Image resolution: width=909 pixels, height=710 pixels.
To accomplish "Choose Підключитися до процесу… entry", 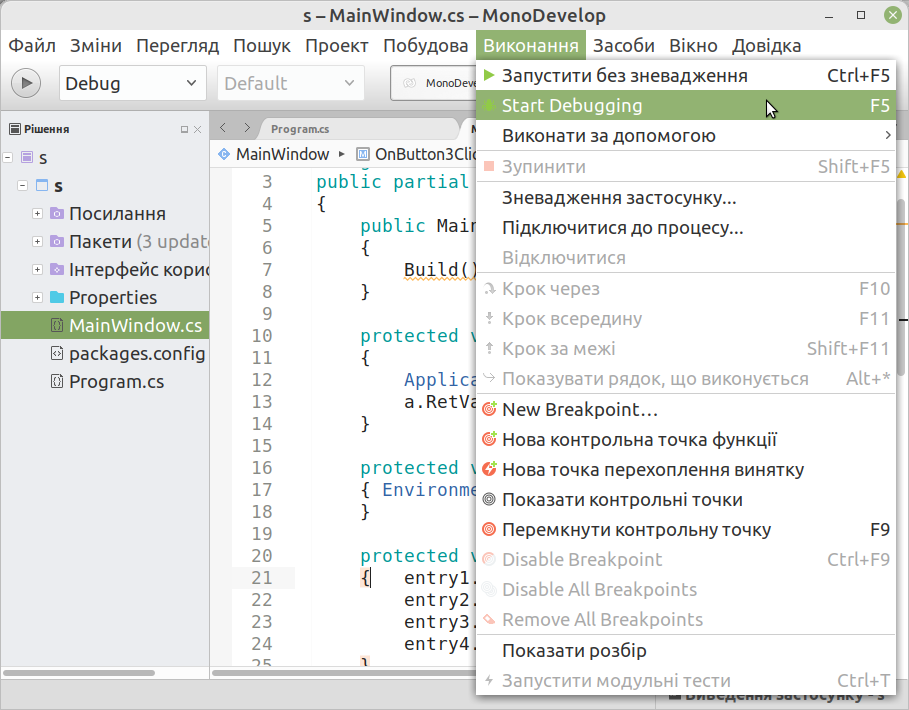I will (x=686, y=228).
